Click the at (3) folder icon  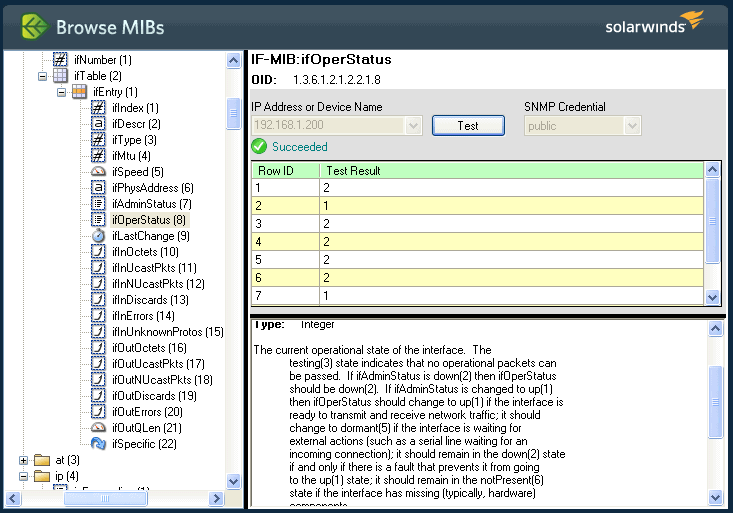42,460
